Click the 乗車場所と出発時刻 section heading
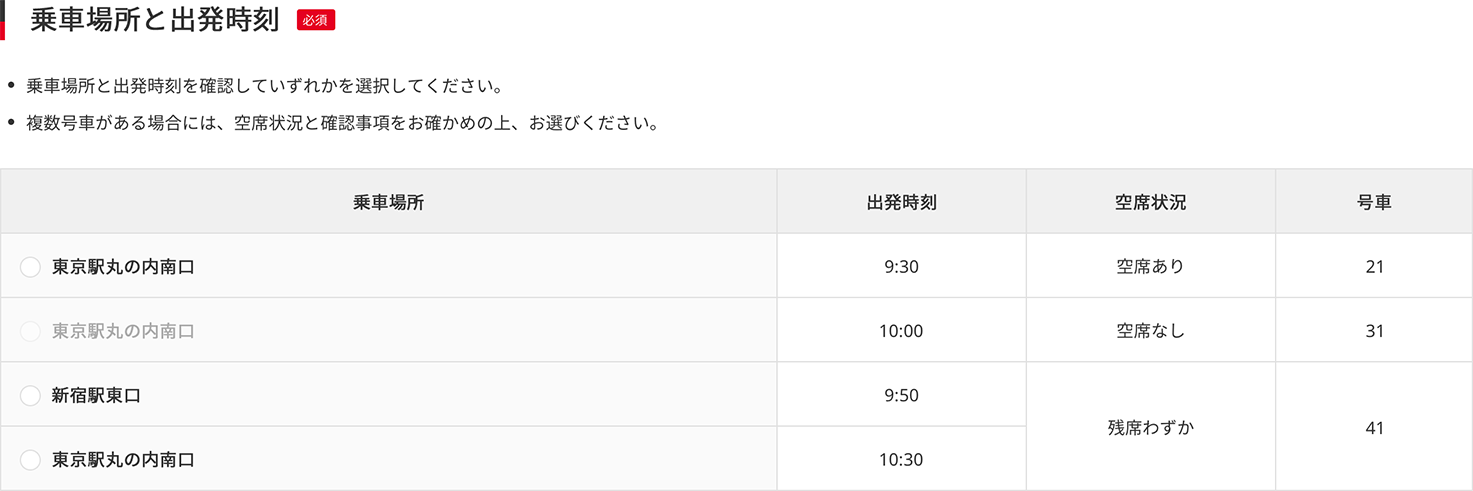This screenshot has height=491, width=1473. pyautogui.click(x=155, y=20)
